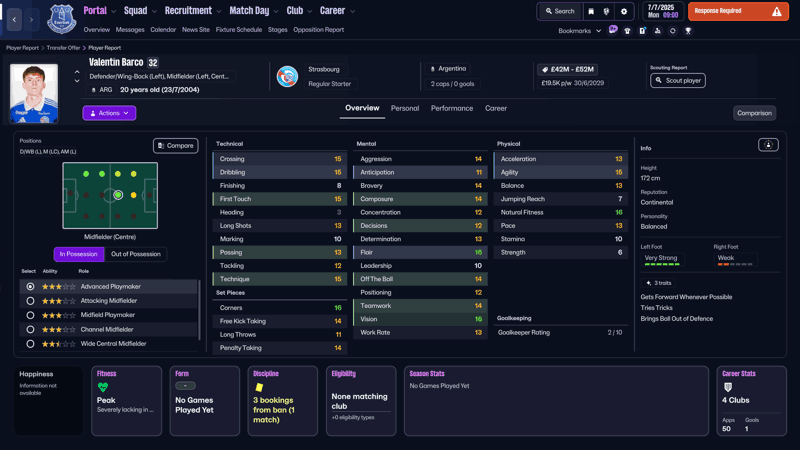Switch to the Performance tab
This screenshot has height=450, width=800.
coord(452,108)
